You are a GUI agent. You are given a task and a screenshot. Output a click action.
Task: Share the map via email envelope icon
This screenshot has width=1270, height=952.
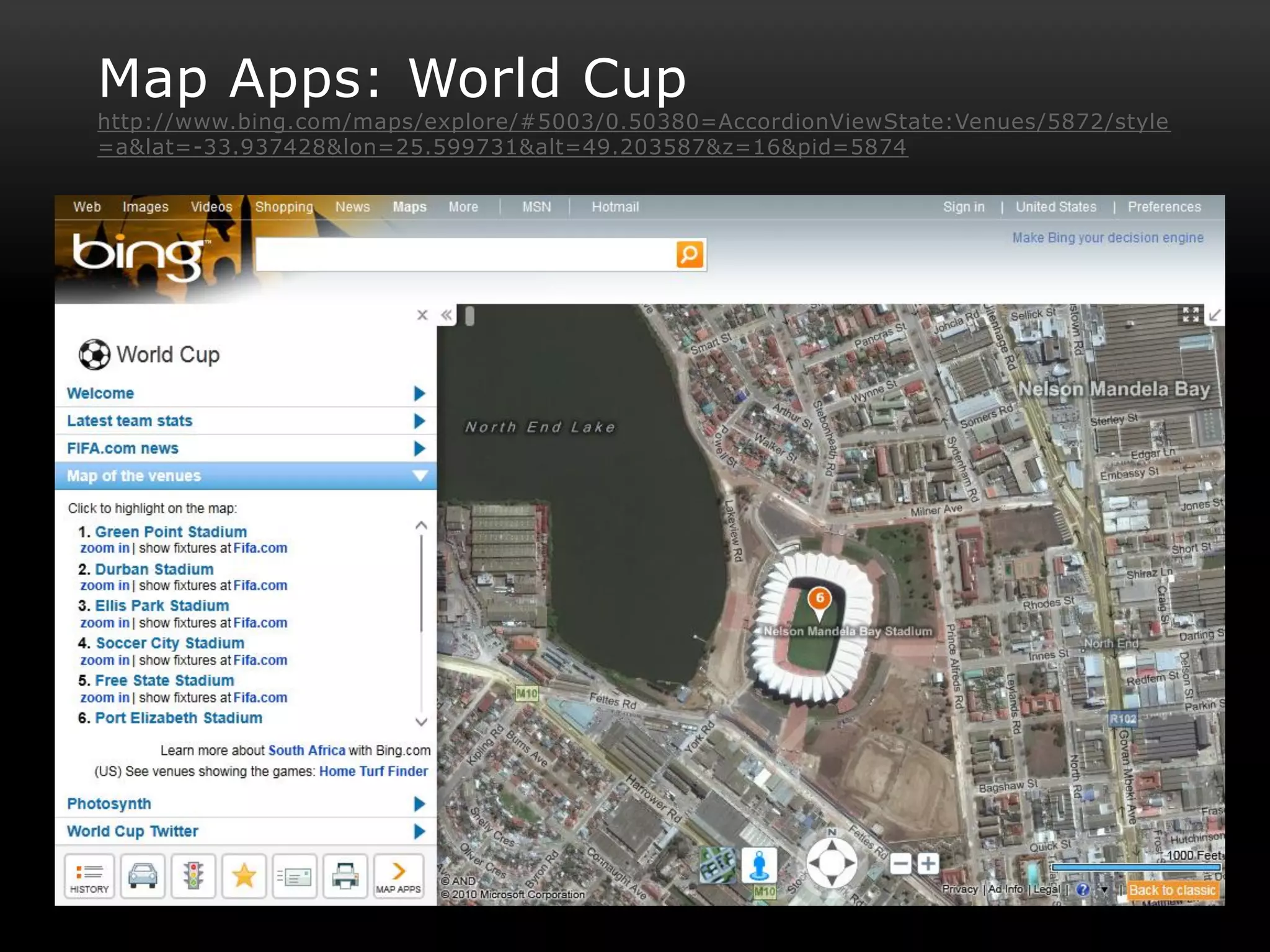click(x=295, y=876)
